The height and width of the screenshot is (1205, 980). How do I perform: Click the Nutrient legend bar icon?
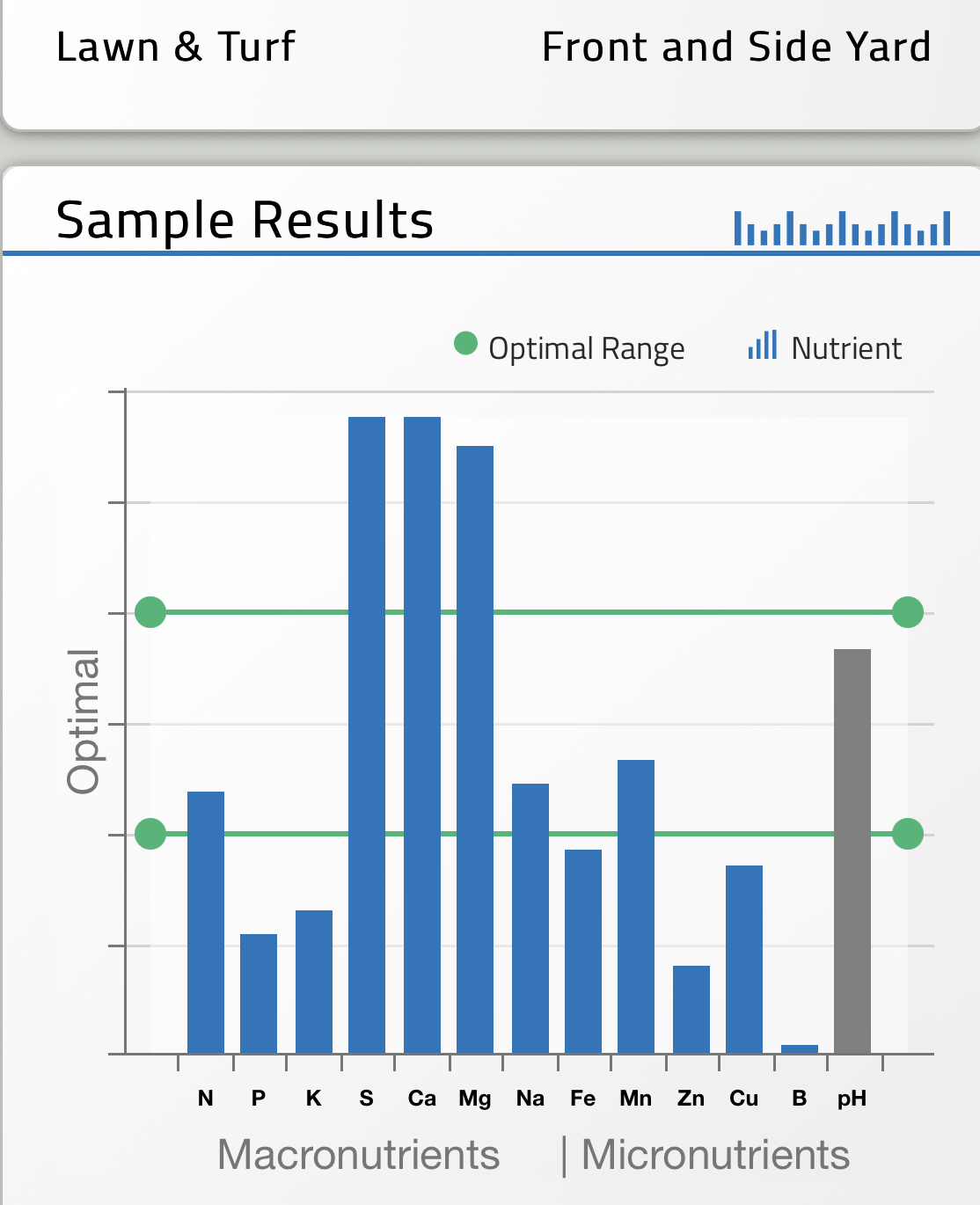tap(763, 345)
